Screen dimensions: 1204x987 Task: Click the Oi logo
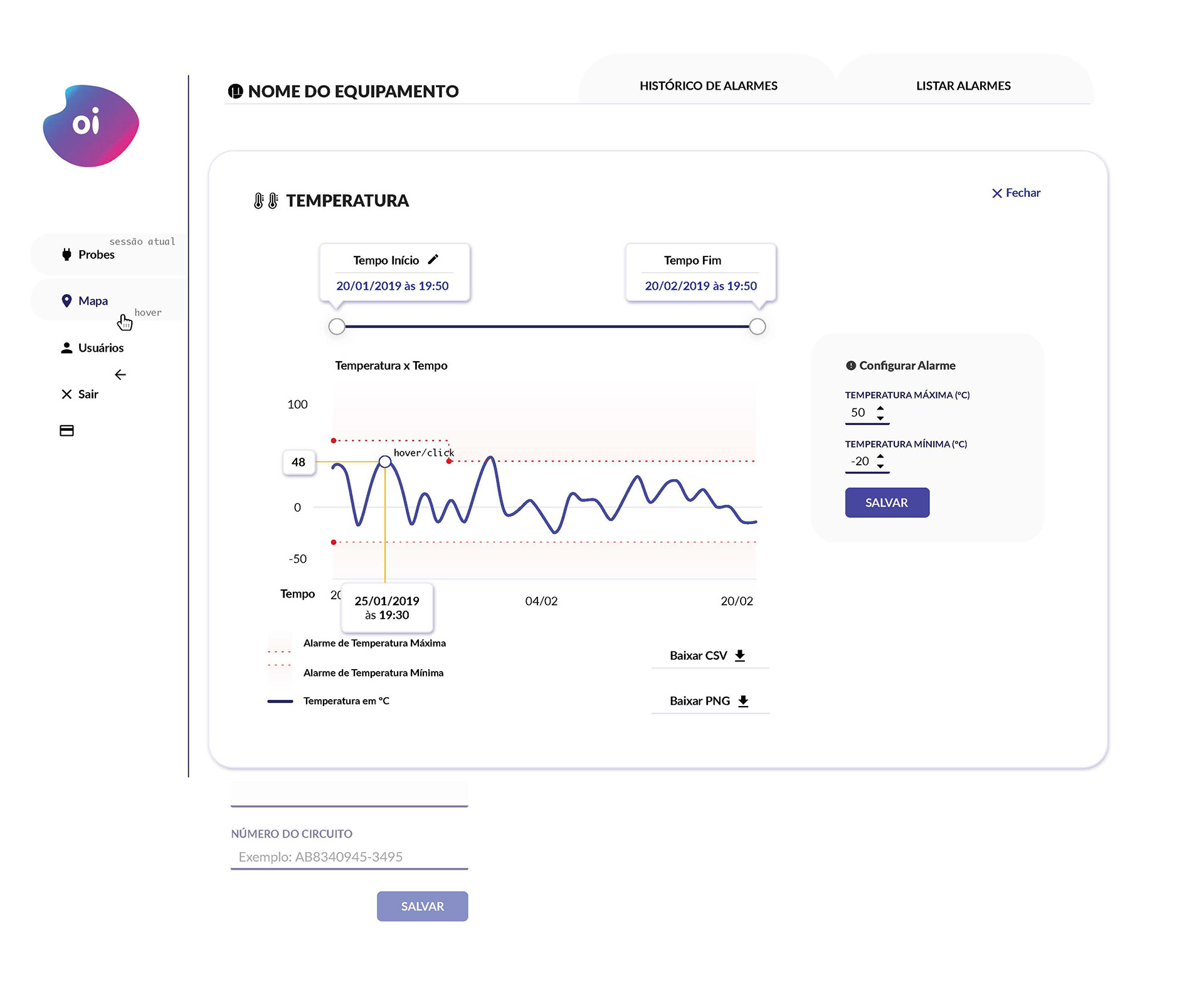coord(91,125)
